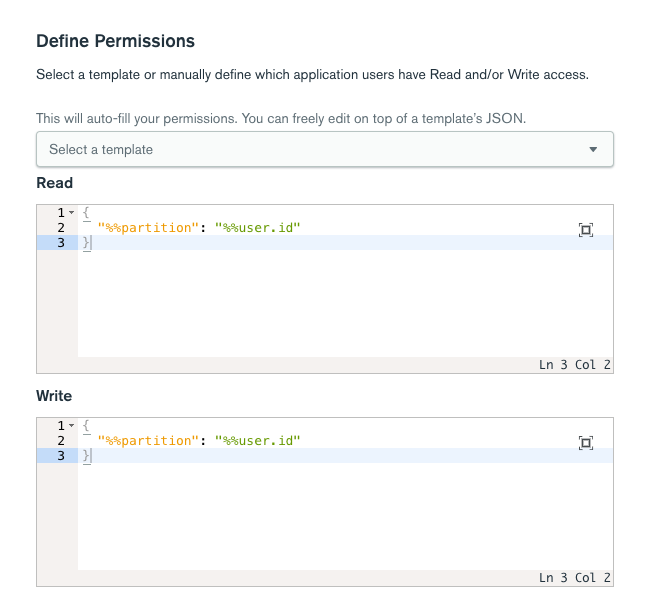Image resolution: width=647 pixels, height=608 pixels.
Task: Click the opening brace in Write editor
Action: 87,426
